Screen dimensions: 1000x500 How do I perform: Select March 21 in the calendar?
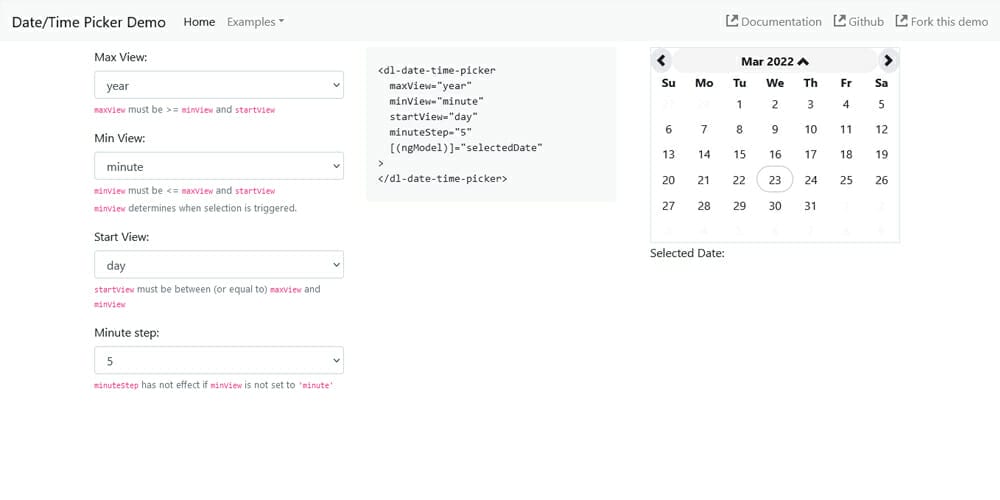pos(704,180)
